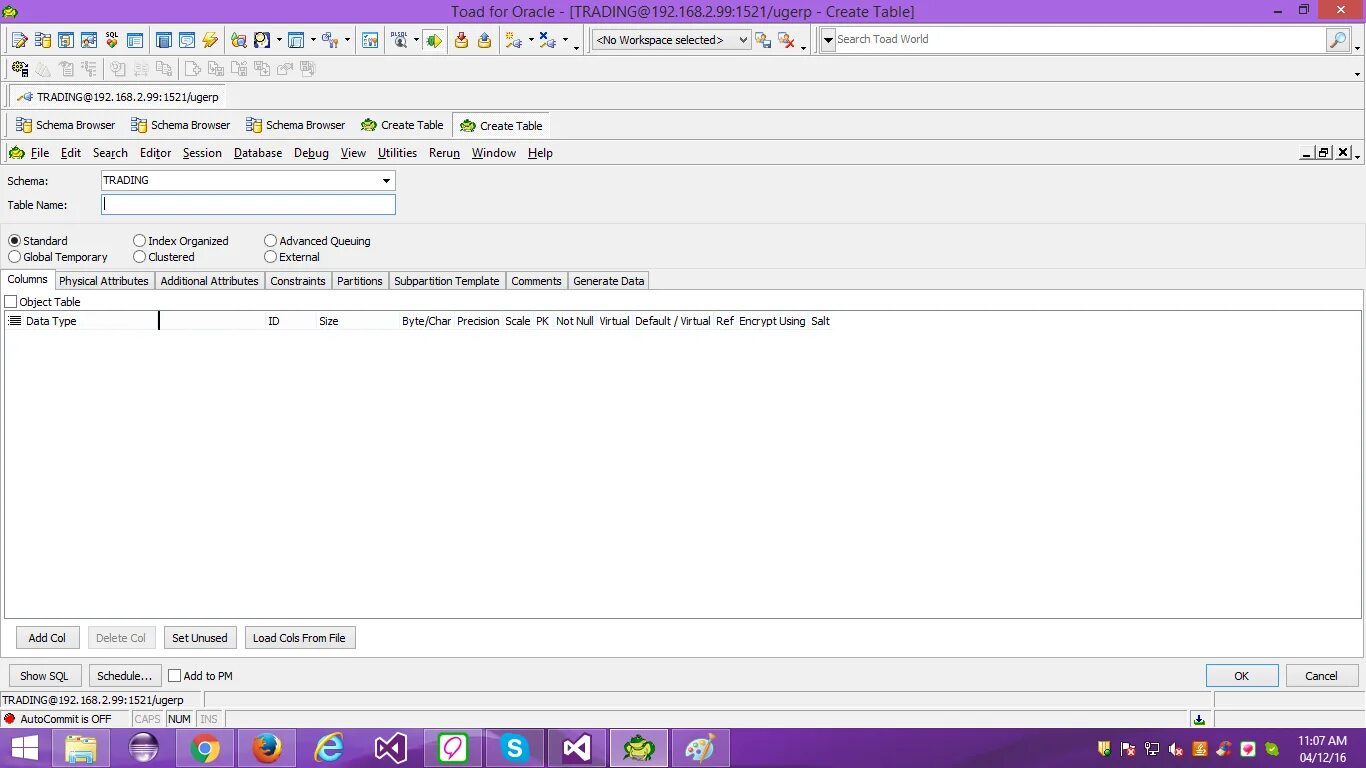Open Google Chrome from the taskbar
The height and width of the screenshot is (768, 1366).
[x=205, y=748]
